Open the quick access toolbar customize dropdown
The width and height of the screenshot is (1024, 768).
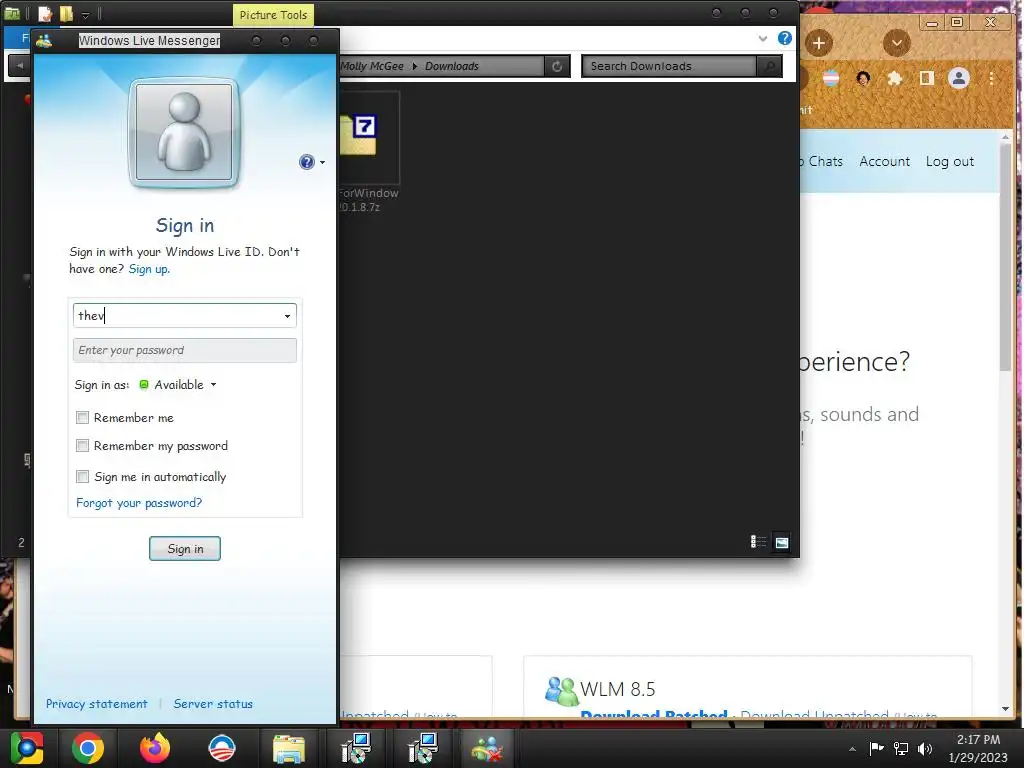(86, 14)
